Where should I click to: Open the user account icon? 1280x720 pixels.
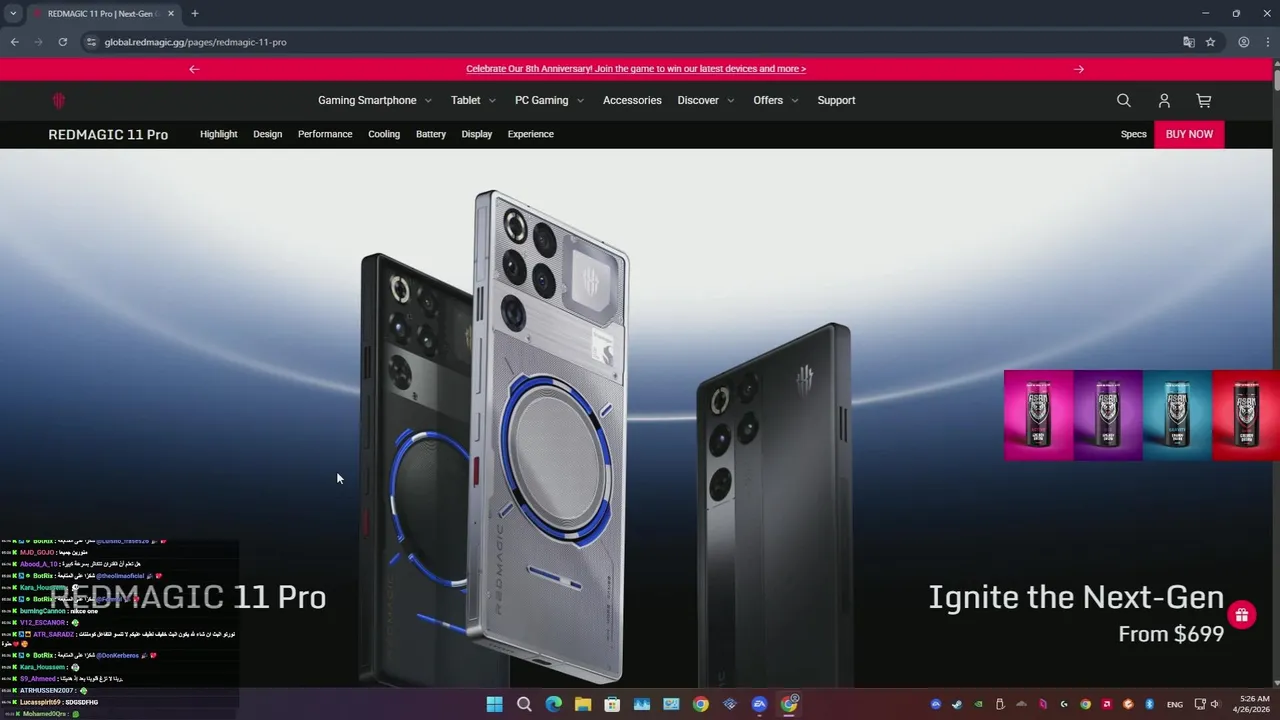pos(1164,100)
